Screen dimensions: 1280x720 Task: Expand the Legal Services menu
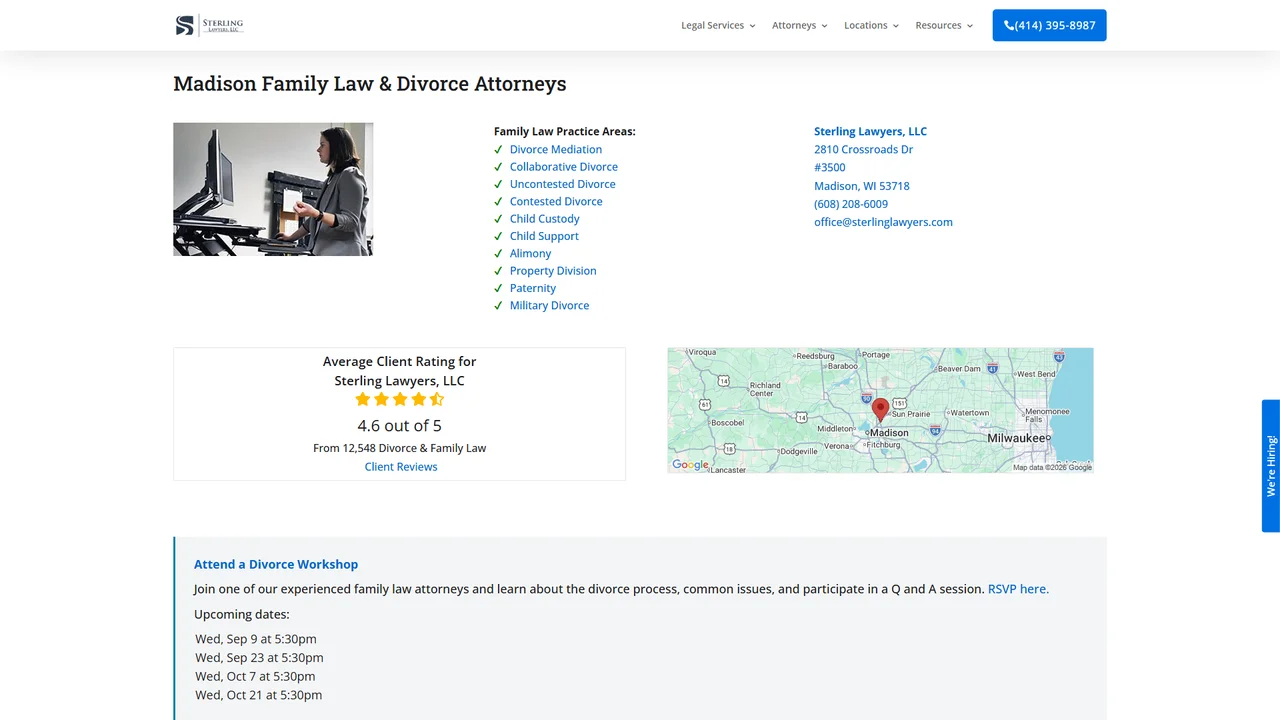coord(718,25)
